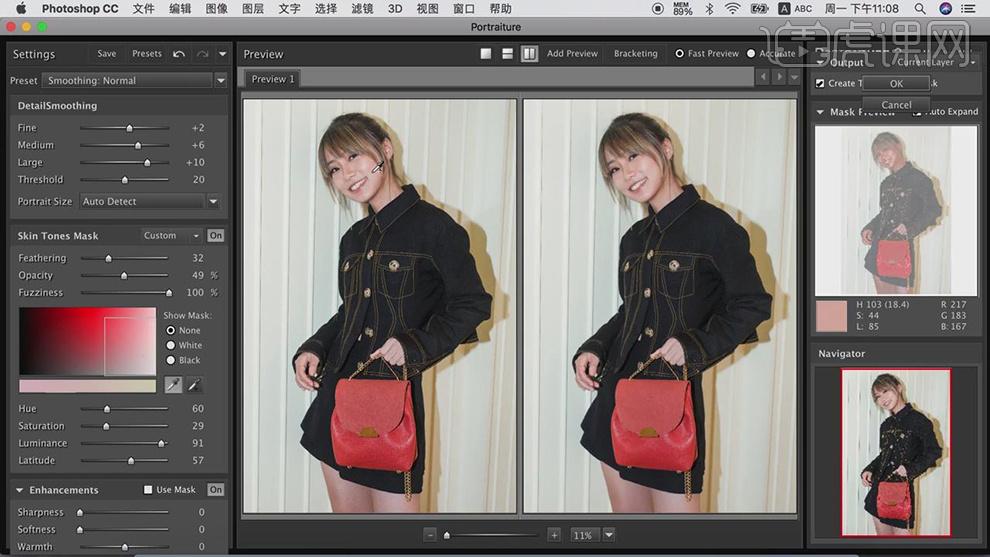Collapse the Enhancements section triangle
This screenshot has height=557, width=990.
(20, 490)
